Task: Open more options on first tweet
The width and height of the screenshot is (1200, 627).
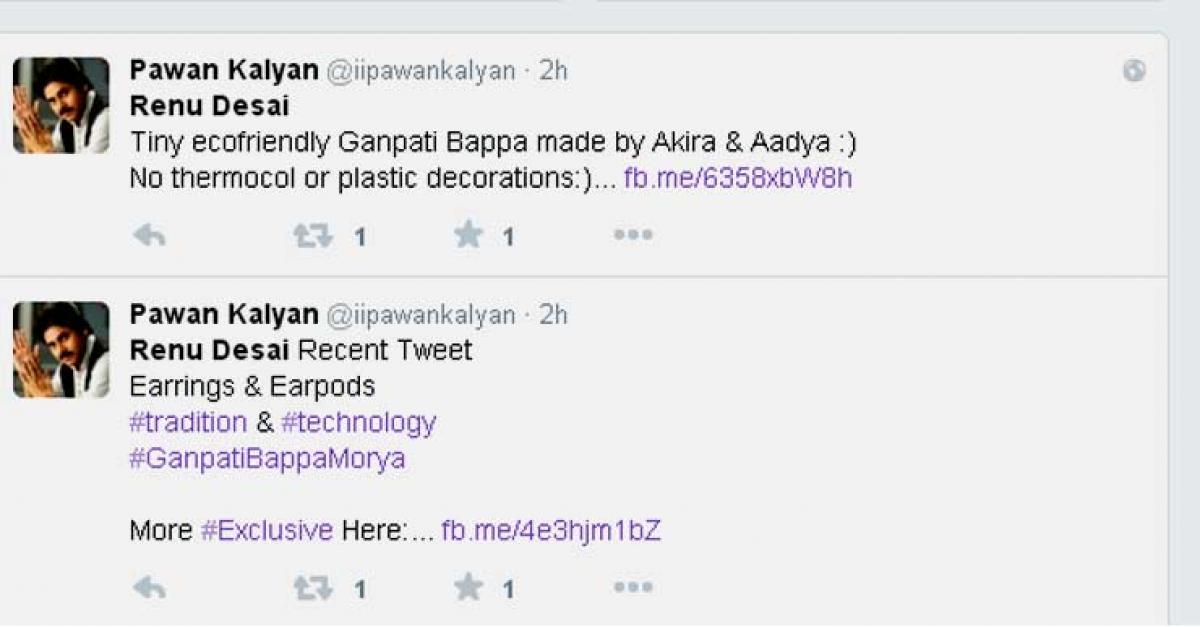Action: (x=633, y=235)
